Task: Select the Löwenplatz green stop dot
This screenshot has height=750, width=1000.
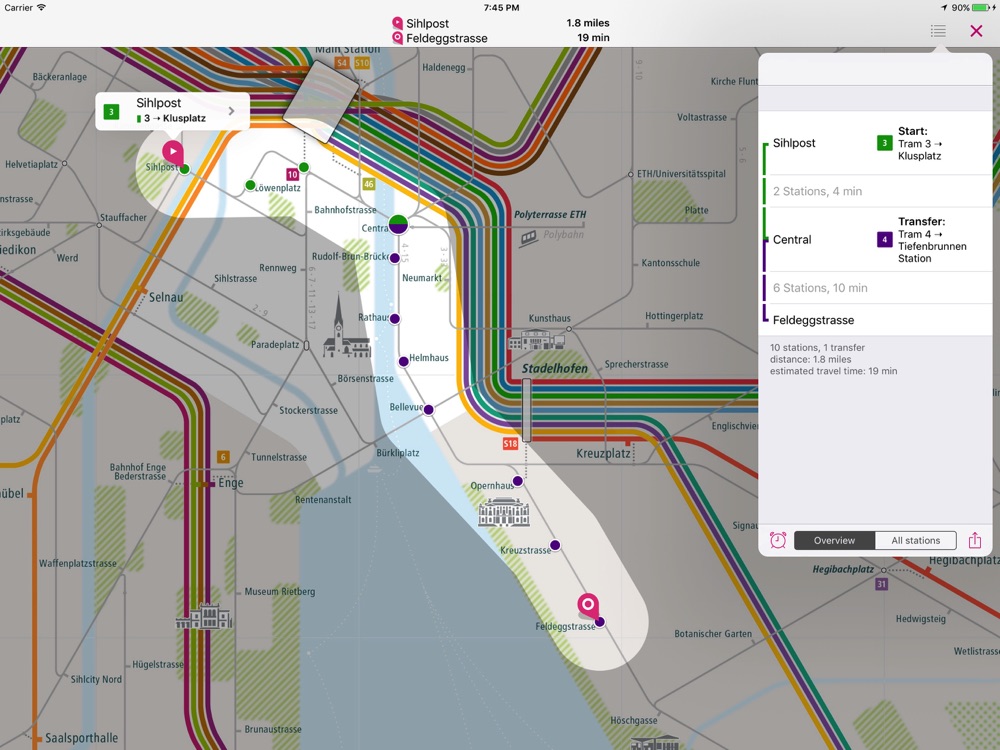Action: (251, 186)
